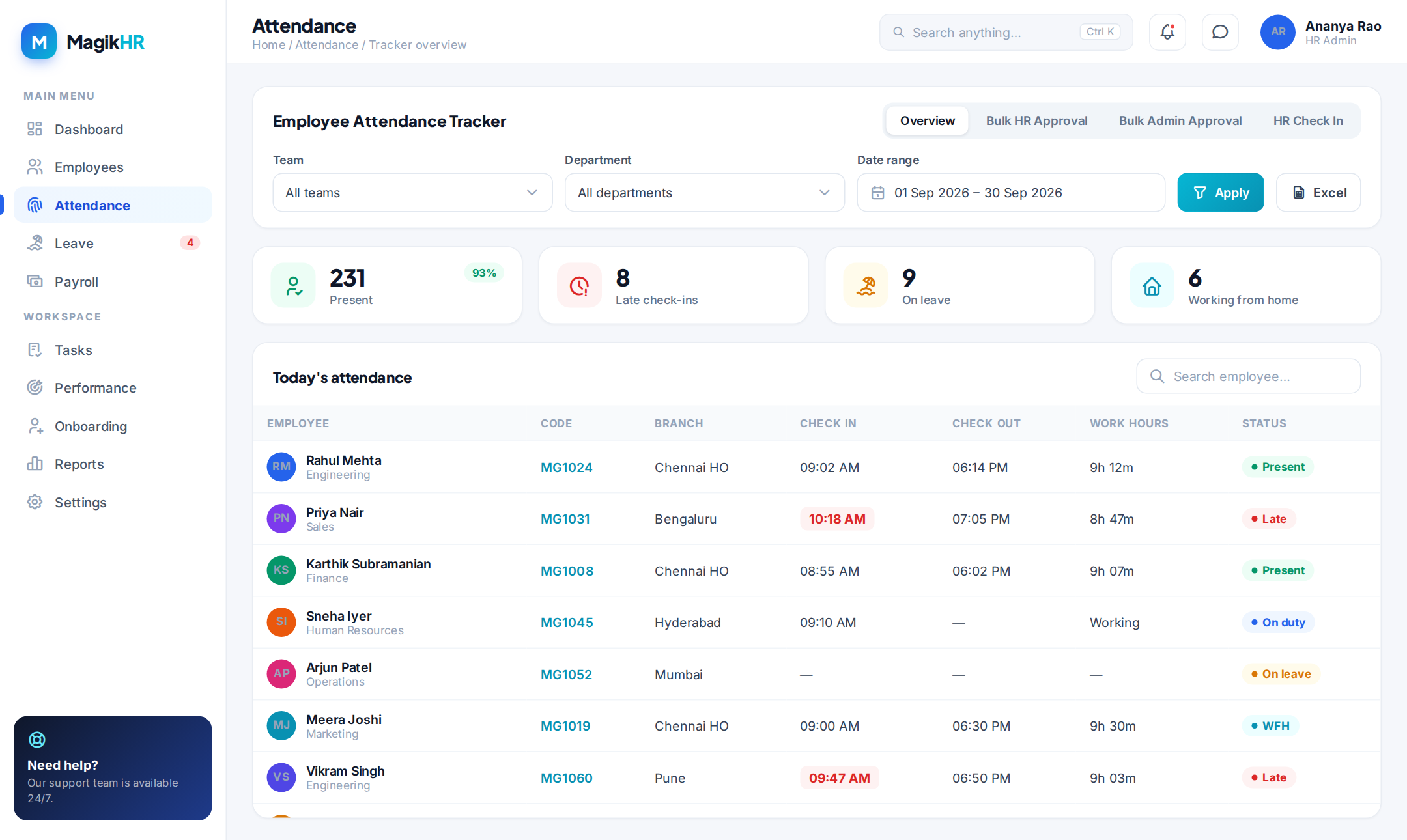Open the Bulk Admin Approval tab
This screenshot has width=1407, height=840.
1180,120
